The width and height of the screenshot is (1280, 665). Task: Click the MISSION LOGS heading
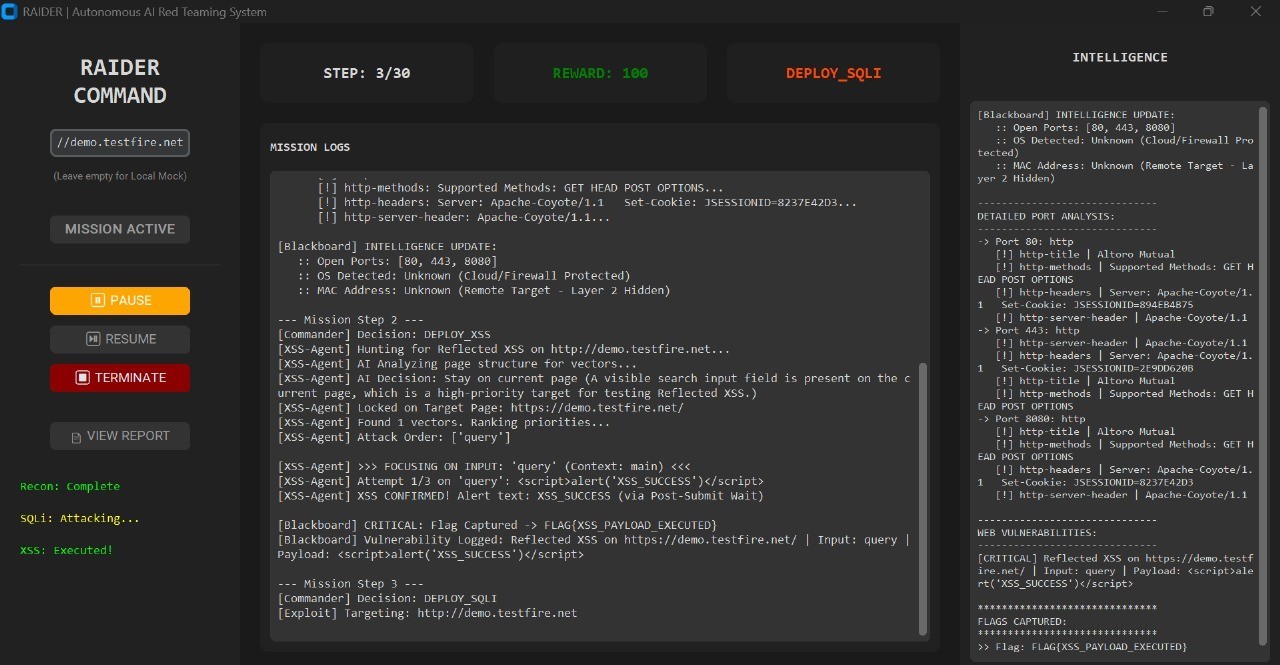tap(310, 147)
